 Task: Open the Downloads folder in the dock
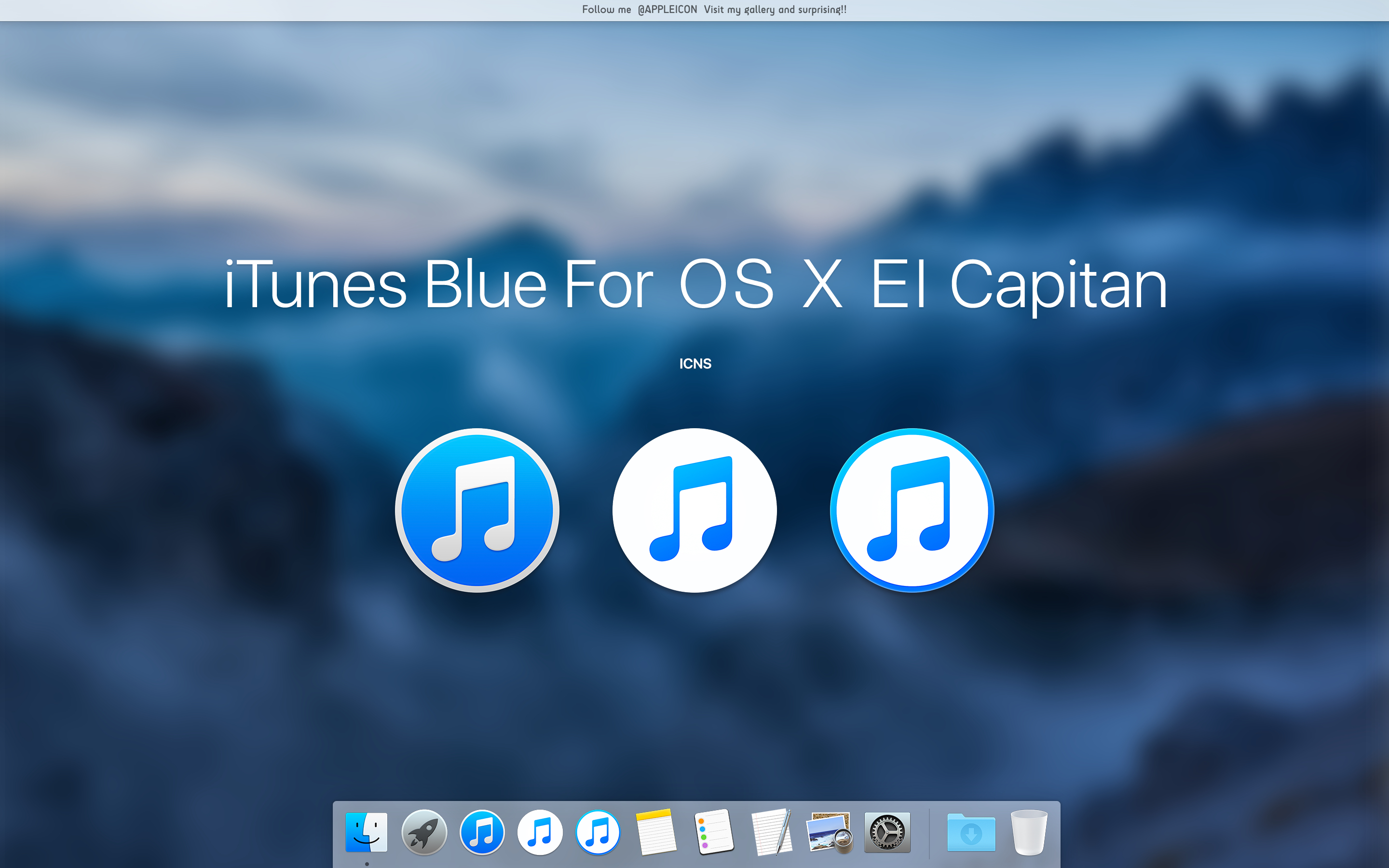[x=972, y=832]
